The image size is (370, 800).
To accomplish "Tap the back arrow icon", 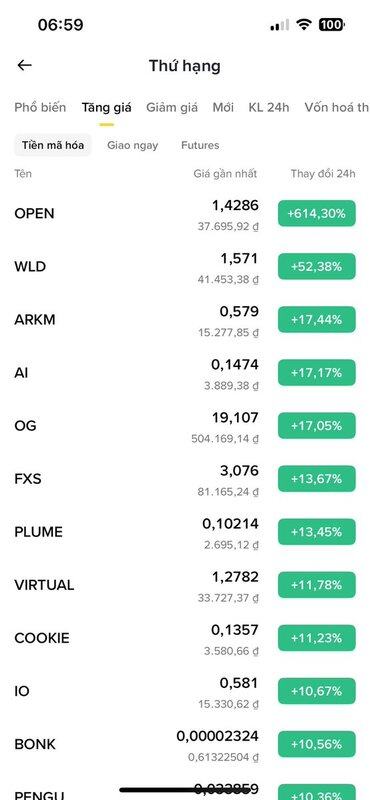I will click(24, 65).
